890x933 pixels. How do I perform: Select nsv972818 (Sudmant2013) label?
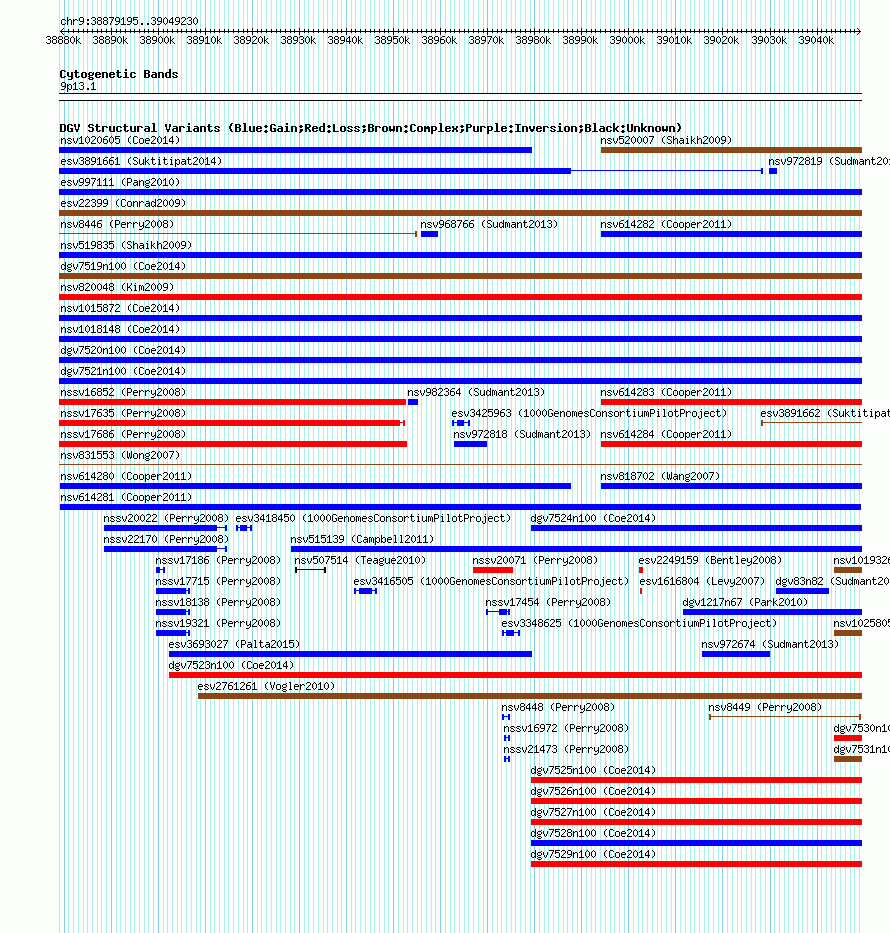tap(522, 434)
